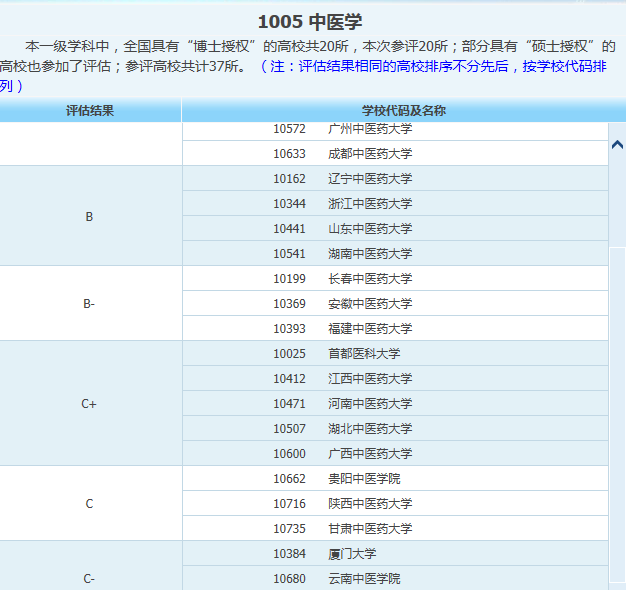This screenshot has height=593, width=626.
Task: Click the blue note text starting with 注：评估结果相同
Action: (303, 76)
